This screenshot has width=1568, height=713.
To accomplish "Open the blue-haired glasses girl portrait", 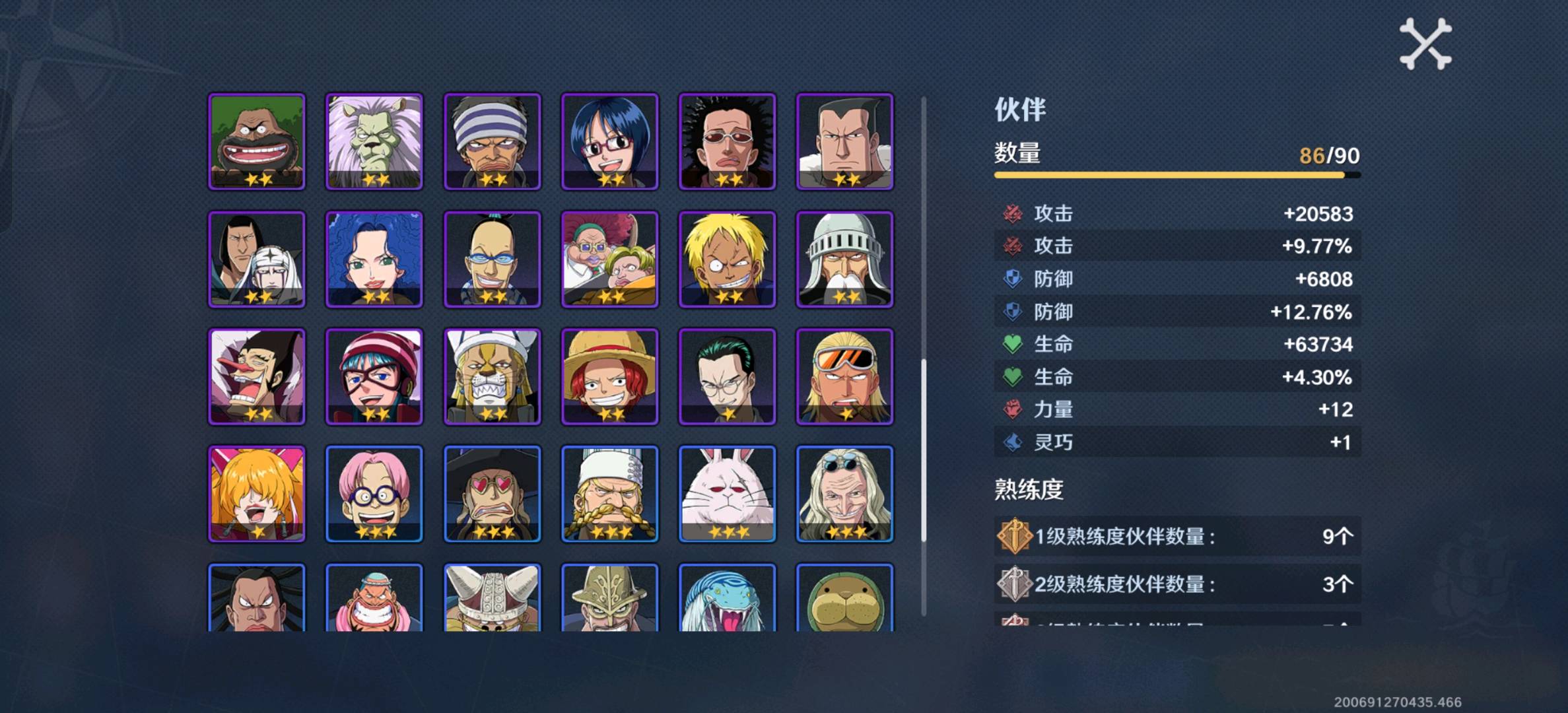I will (609, 141).
